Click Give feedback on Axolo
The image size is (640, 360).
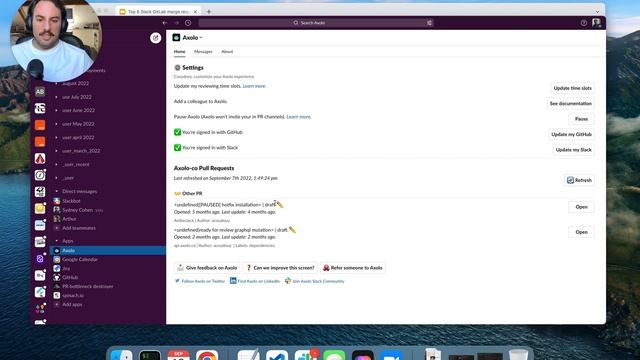[207, 268]
